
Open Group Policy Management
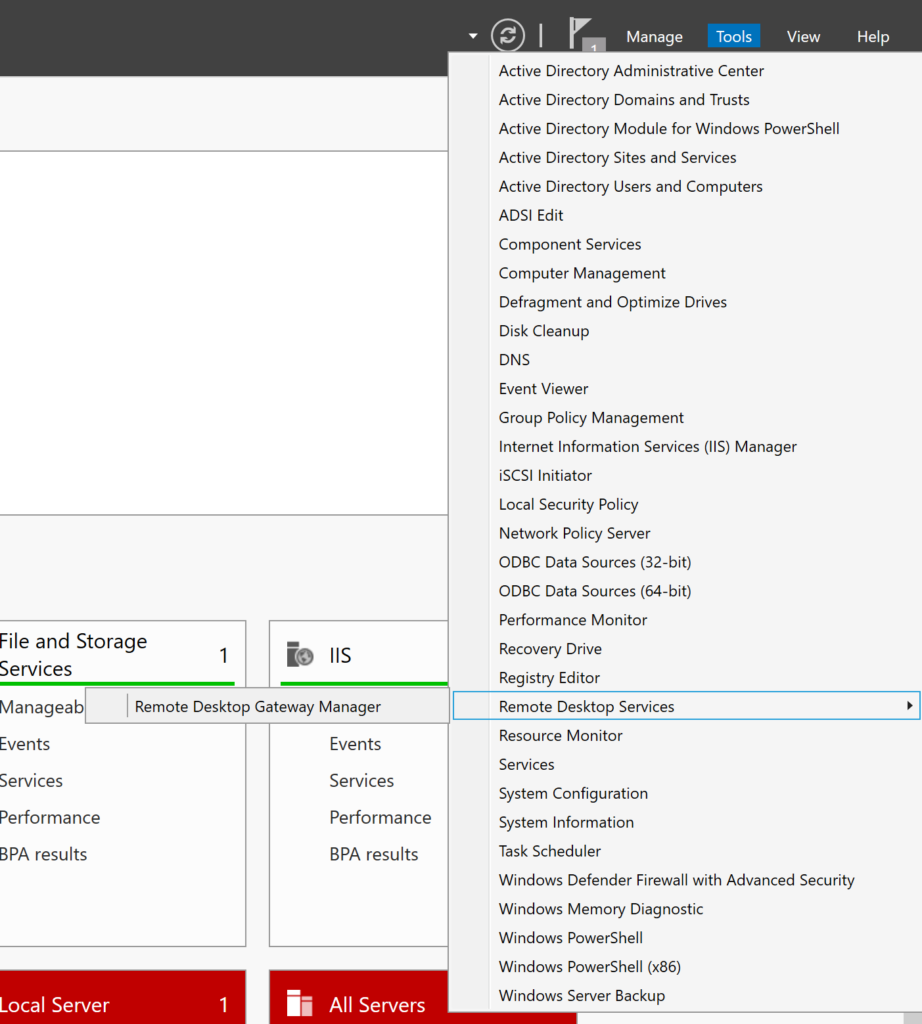point(591,417)
